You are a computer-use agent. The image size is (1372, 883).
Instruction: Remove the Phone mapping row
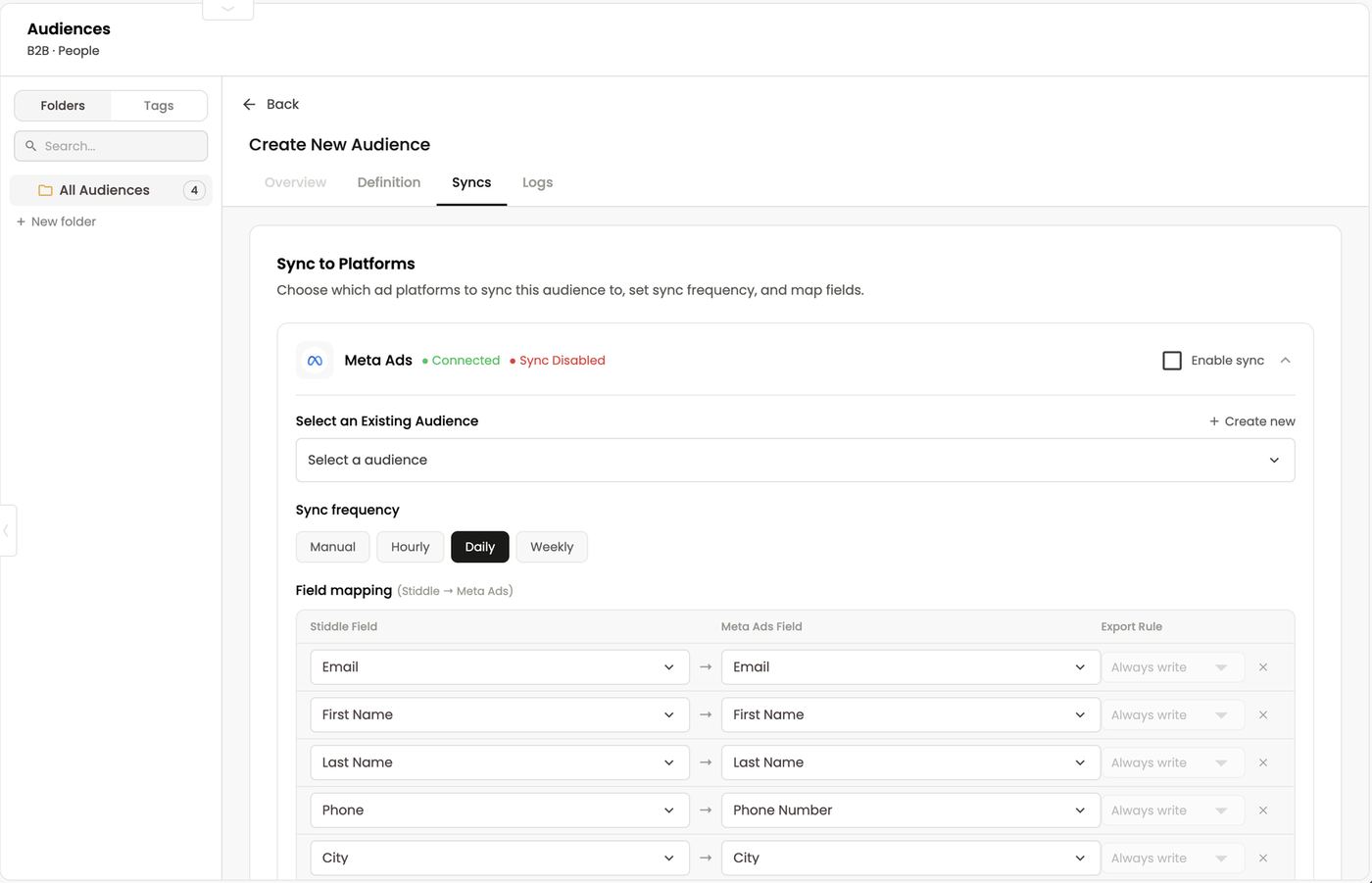click(x=1263, y=810)
